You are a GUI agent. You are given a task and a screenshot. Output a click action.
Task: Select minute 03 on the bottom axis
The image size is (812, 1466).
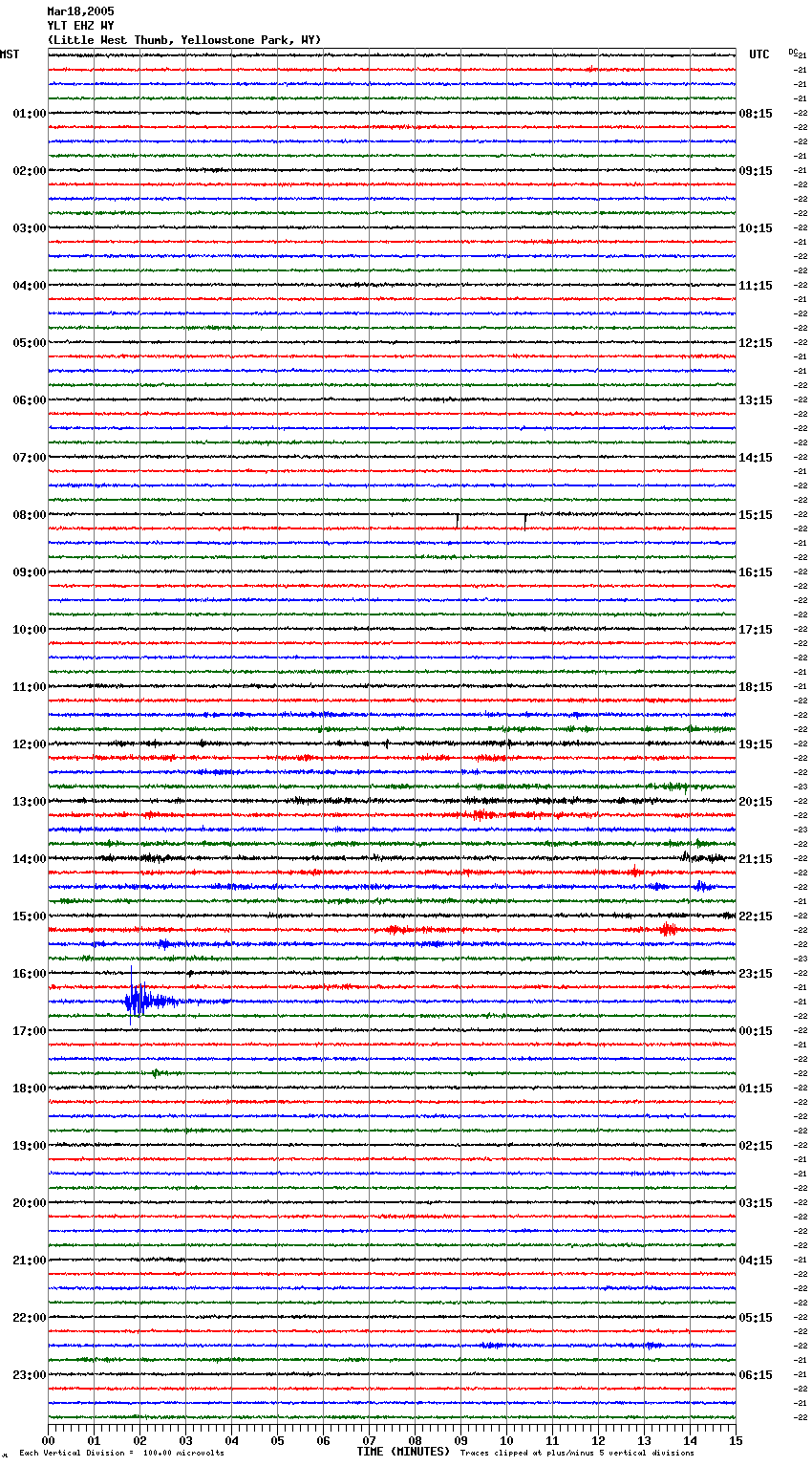pos(185,1440)
